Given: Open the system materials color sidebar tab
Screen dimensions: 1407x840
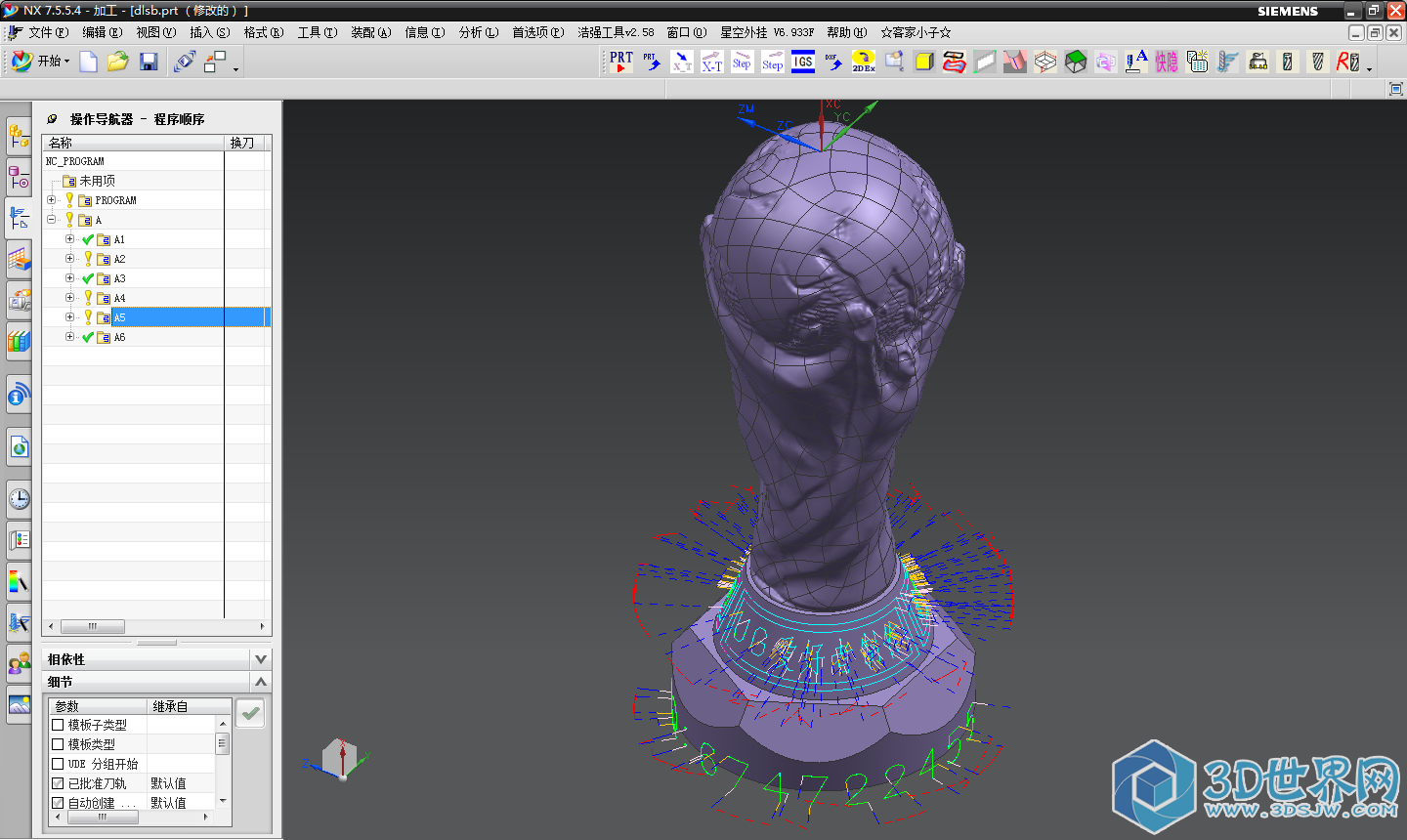Looking at the screenshot, I should tap(19, 581).
